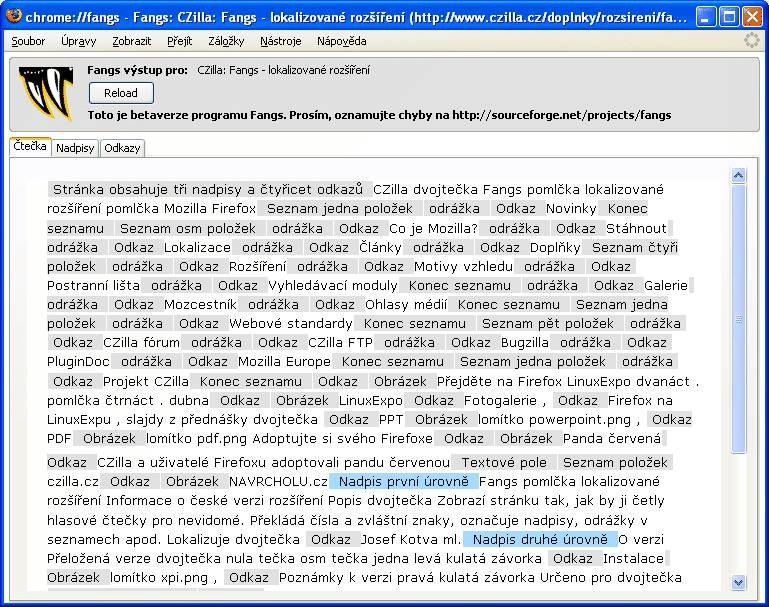Click 'Vyhledávací moduly' text
769x607 pixels.
[x=333, y=286]
